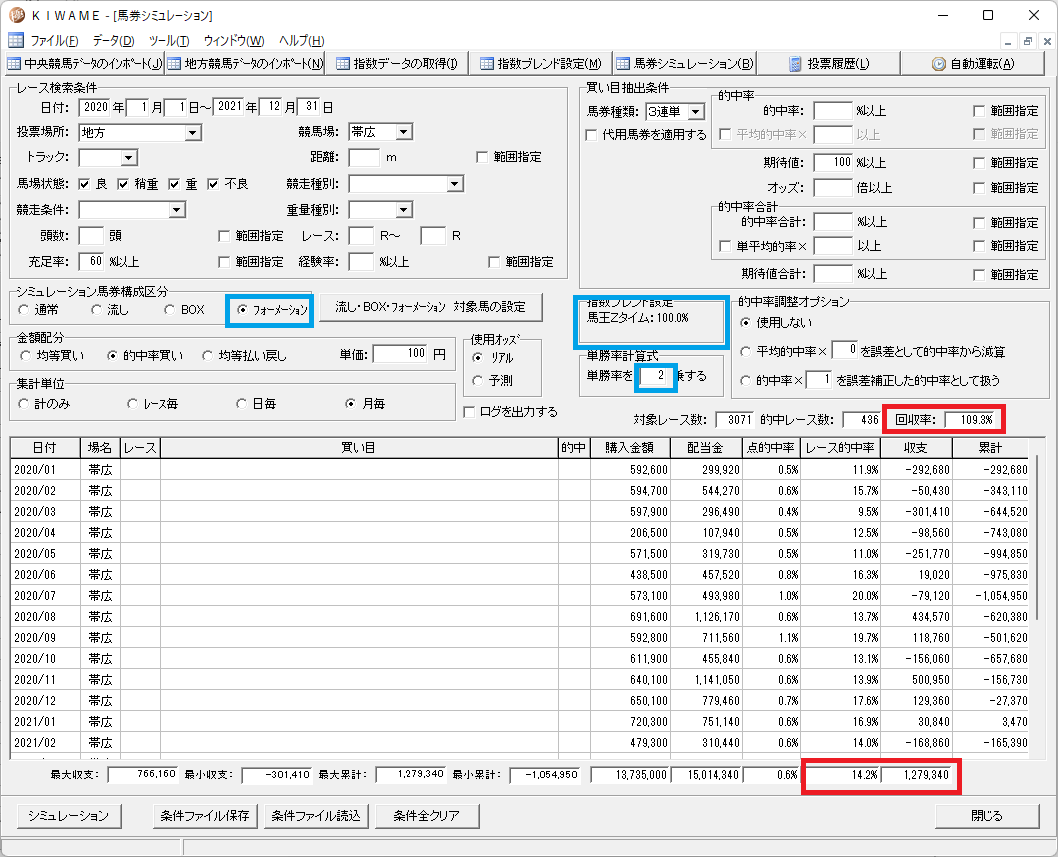1058x857 pixels.
Task: Set aggregation unit to レース毎
Action: [x=132, y=404]
